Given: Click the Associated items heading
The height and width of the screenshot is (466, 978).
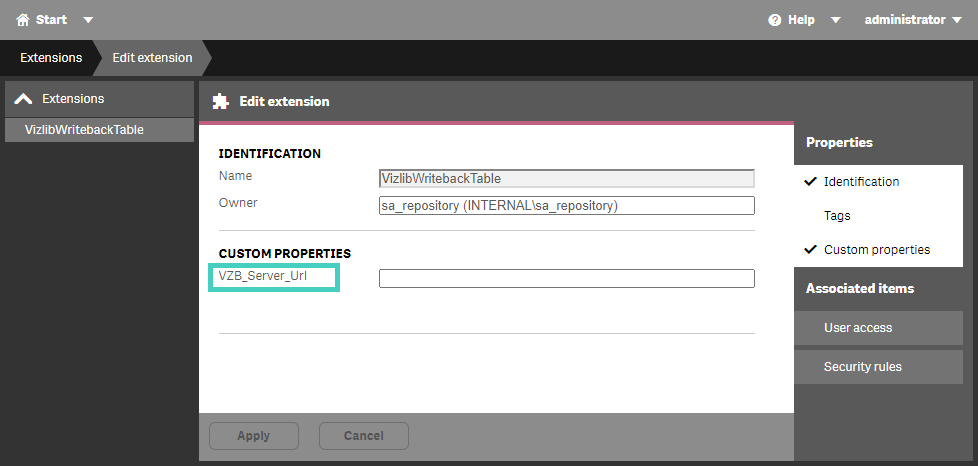Looking at the screenshot, I should click(x=859, y=288).
